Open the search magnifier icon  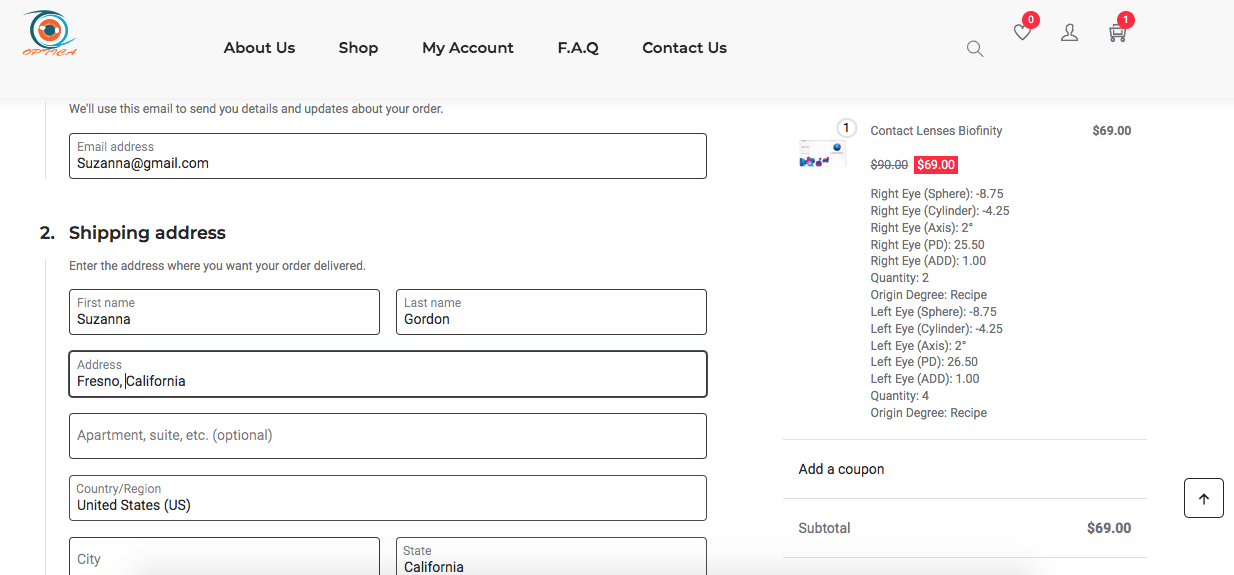pos(975,48)
